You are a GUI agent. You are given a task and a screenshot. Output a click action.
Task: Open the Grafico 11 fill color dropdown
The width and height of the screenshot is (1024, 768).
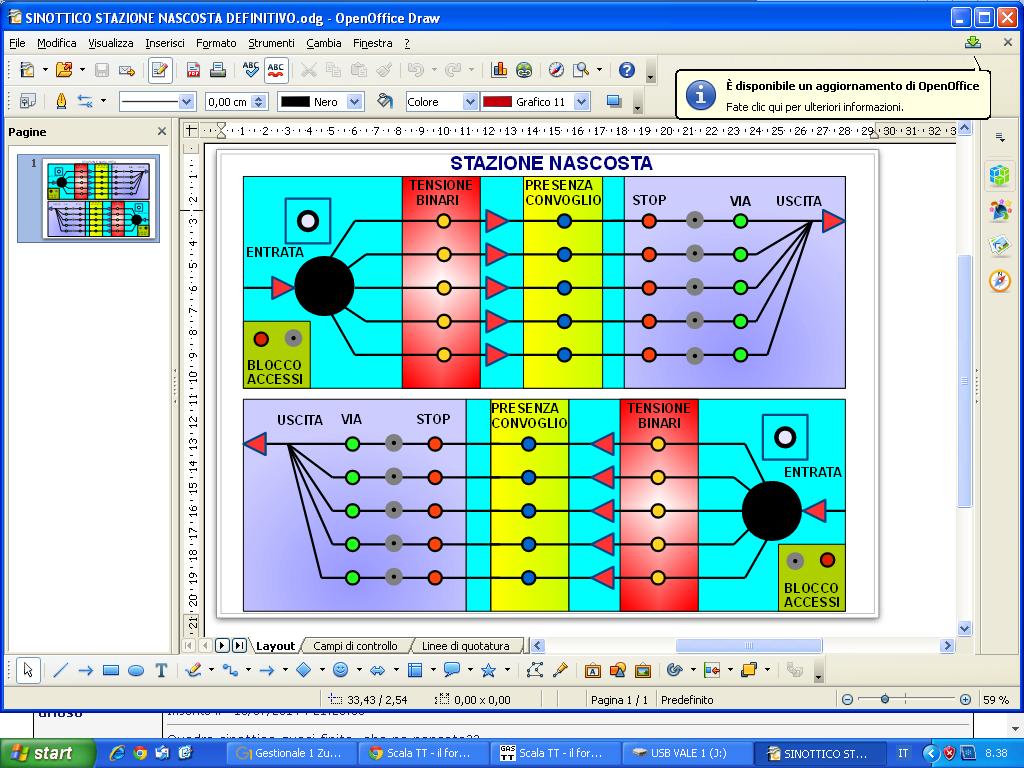pyautogui.click(x=582, y=102)
